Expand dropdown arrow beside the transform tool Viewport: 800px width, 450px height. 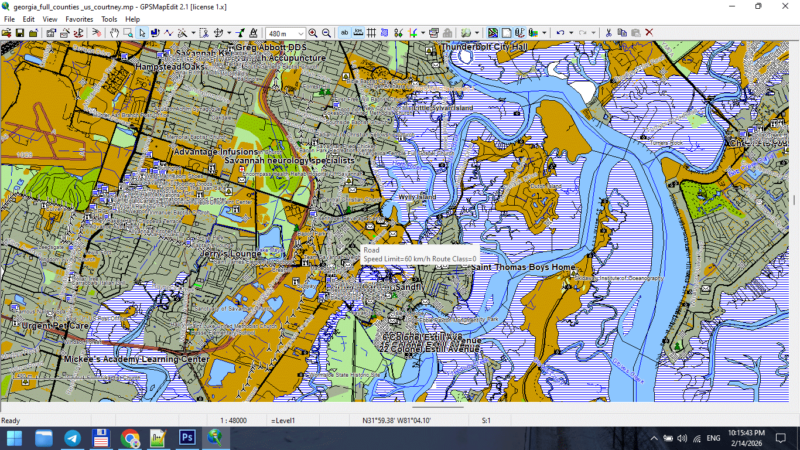tap(229, 33)
